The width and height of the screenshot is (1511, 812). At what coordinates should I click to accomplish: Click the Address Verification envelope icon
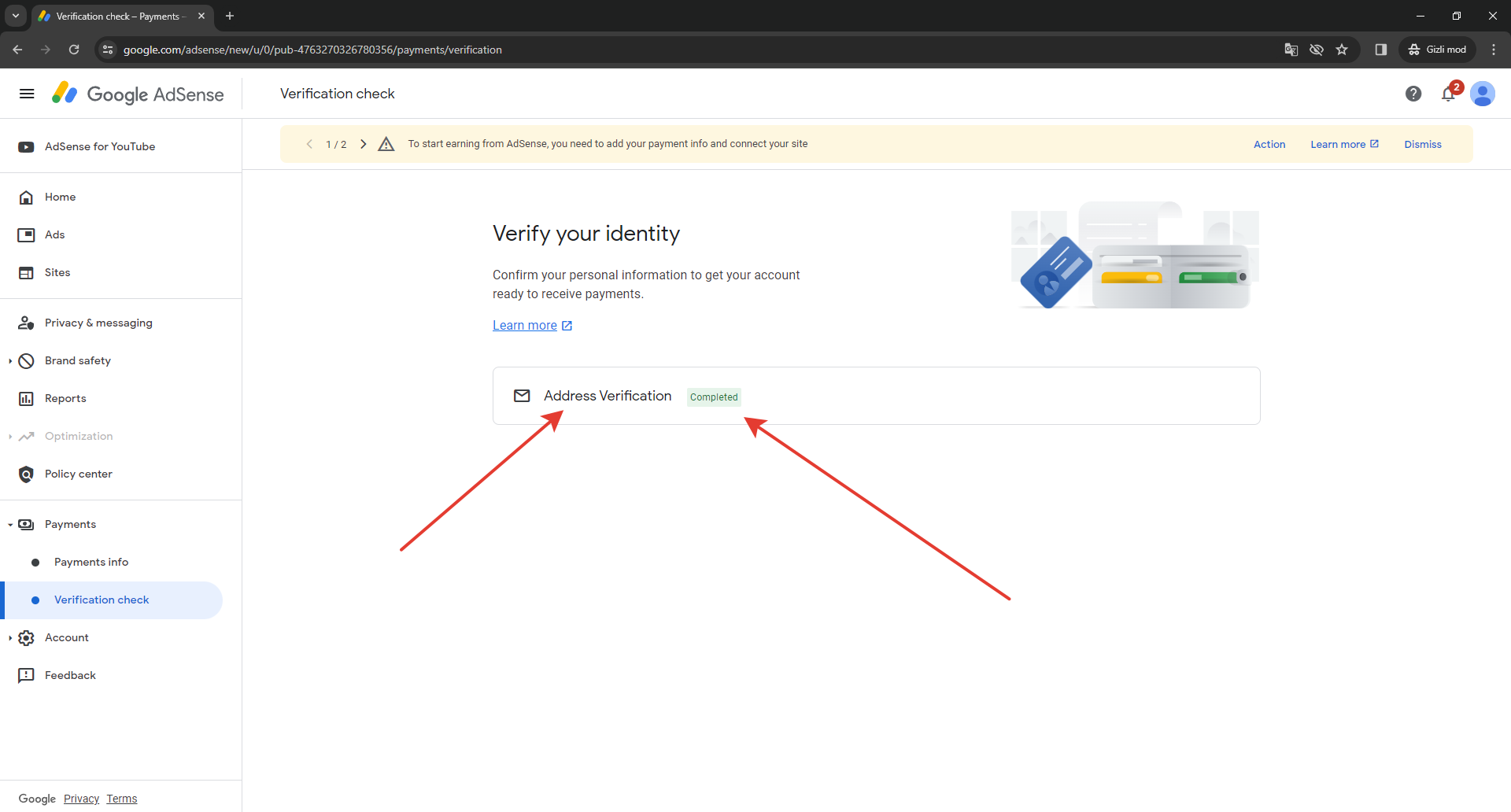pos(522,396)
